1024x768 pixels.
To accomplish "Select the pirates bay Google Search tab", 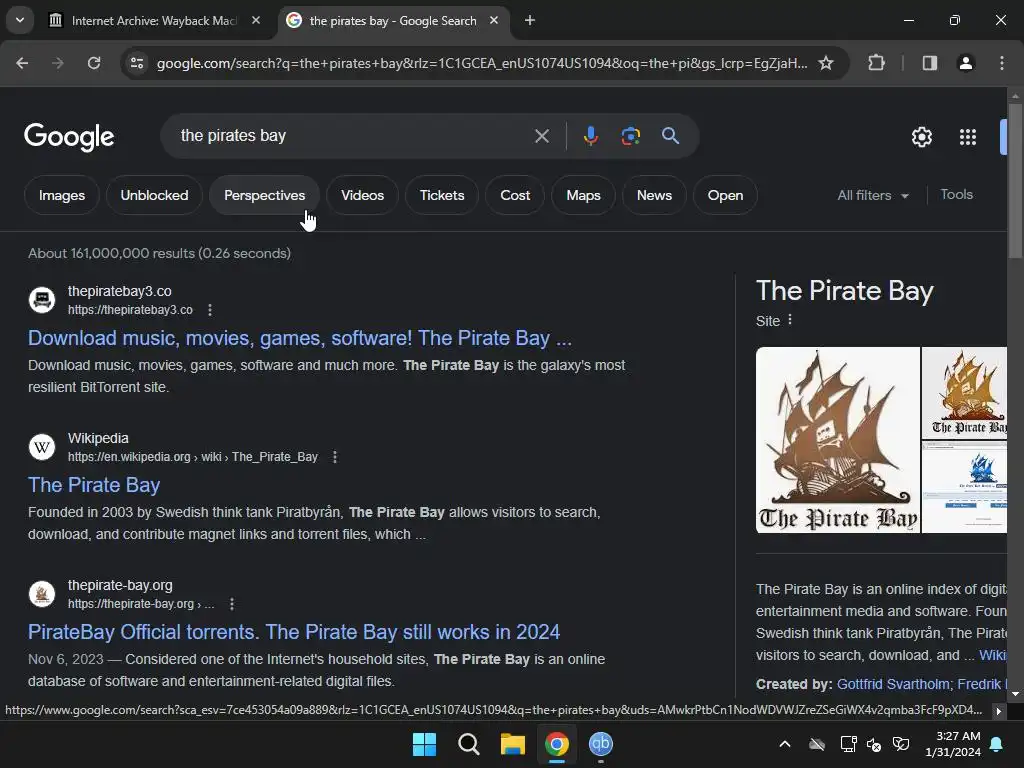I will pos(392,20).
